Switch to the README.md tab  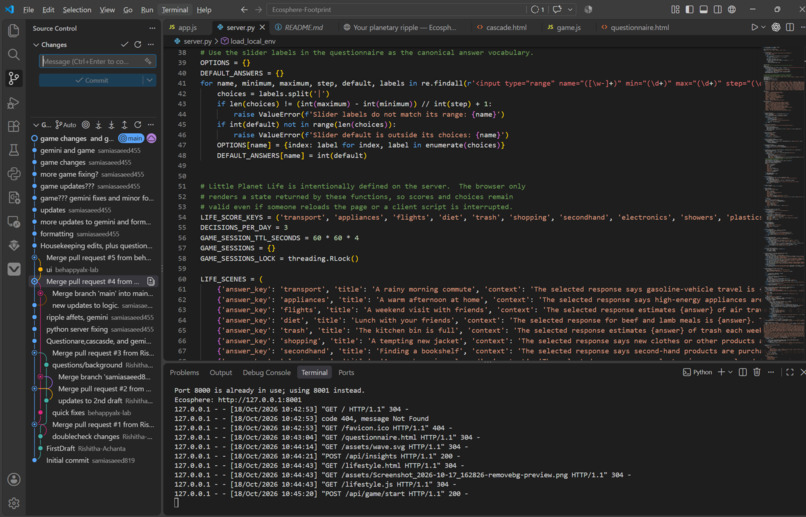pos(303,27)
